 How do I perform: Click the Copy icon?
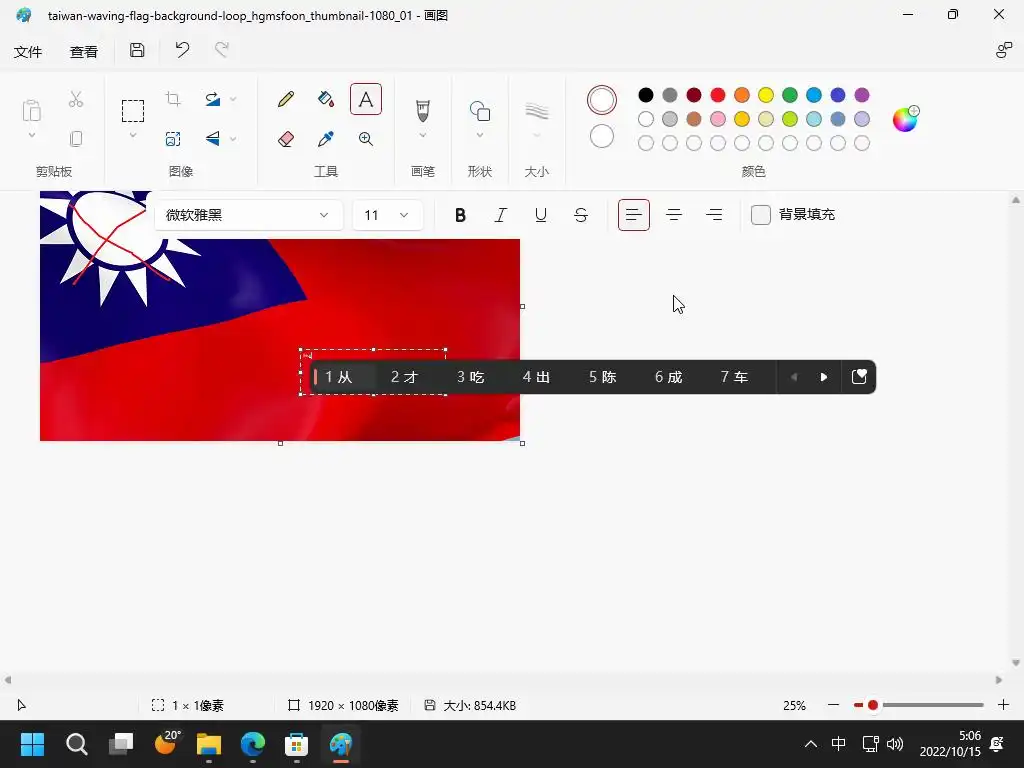click(76, 138)
